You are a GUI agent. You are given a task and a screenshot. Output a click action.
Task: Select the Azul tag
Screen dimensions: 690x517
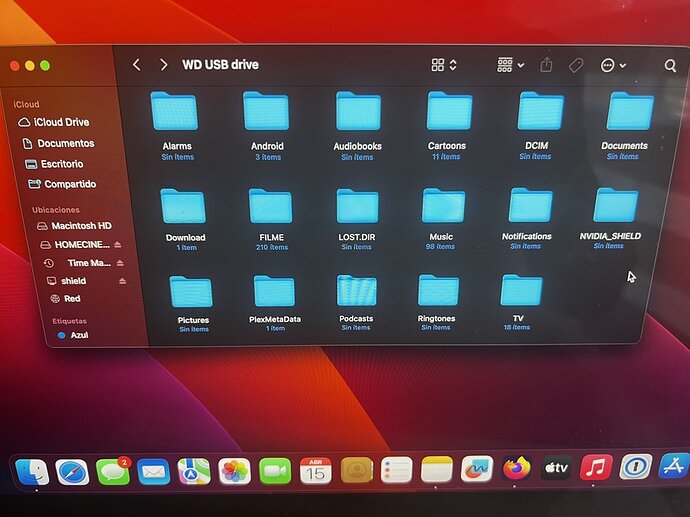pos(73,335)
